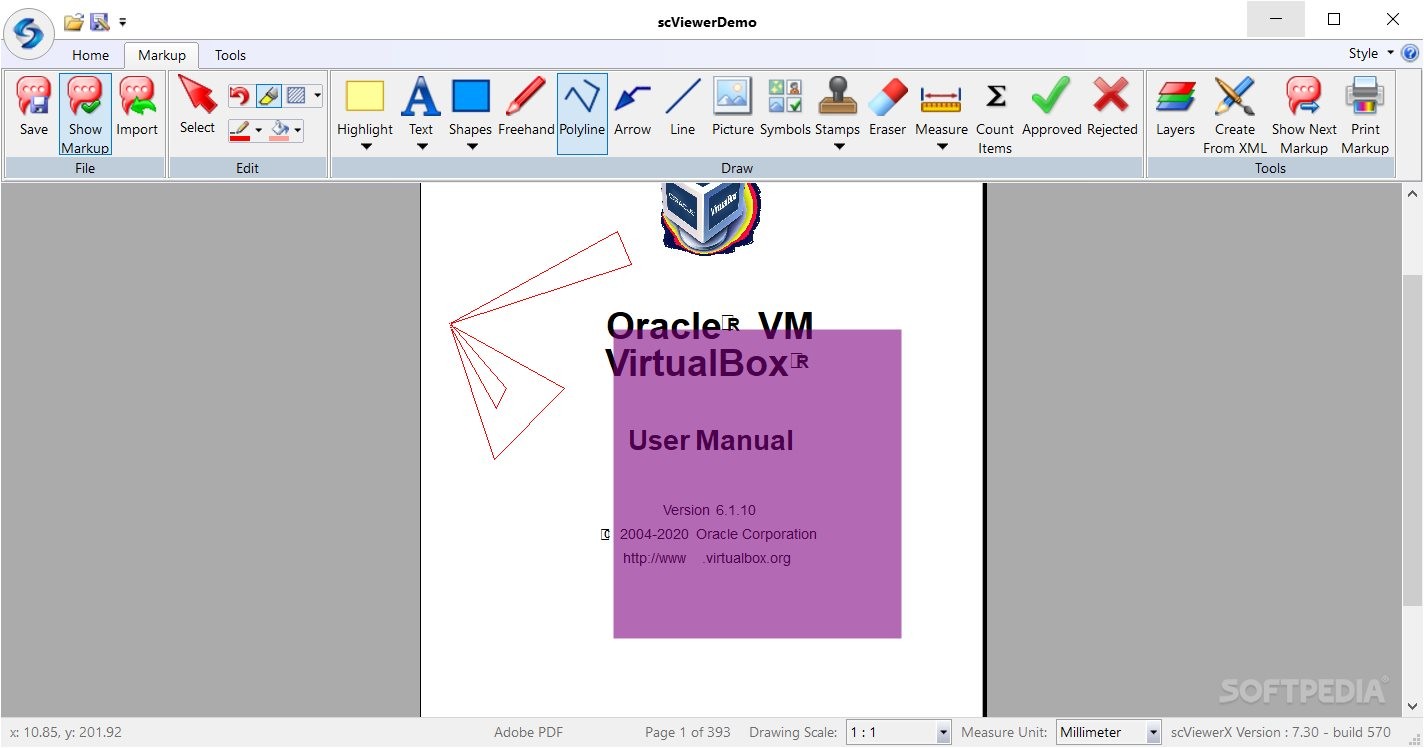Click the vertical scrollbar up arrow
Screen dimensions: 1424x748
point(1412,194)
